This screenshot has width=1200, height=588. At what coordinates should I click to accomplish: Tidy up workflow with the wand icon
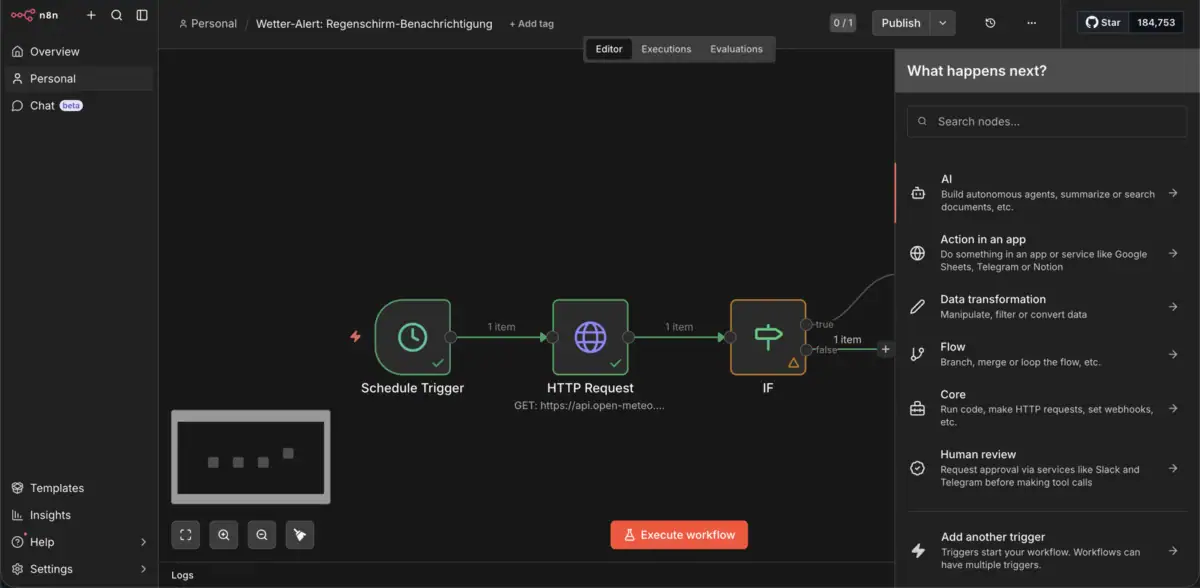pos(300,534)
